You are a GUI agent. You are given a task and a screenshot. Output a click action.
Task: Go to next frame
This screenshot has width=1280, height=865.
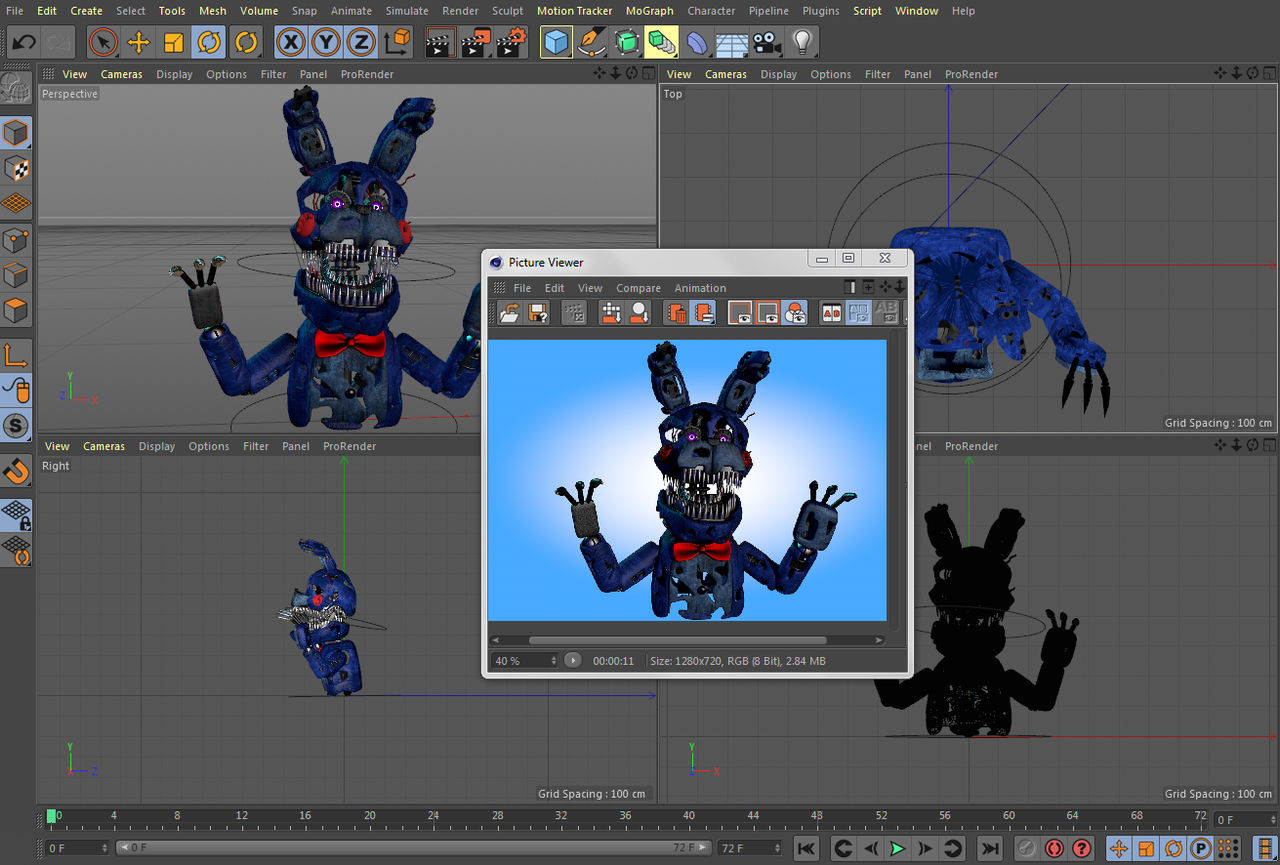pos(925,849)
